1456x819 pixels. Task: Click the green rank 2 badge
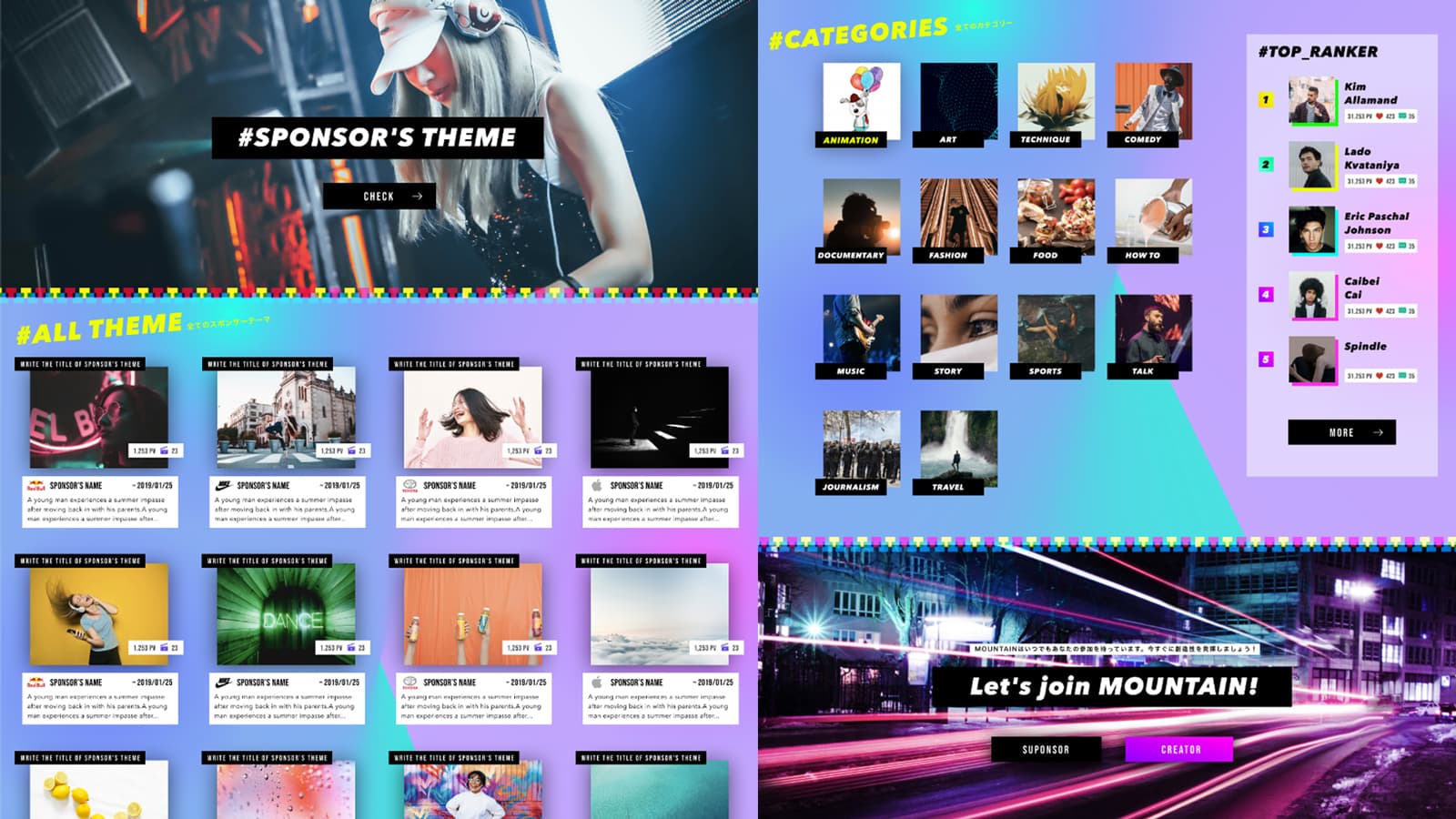coord(1266,165)
